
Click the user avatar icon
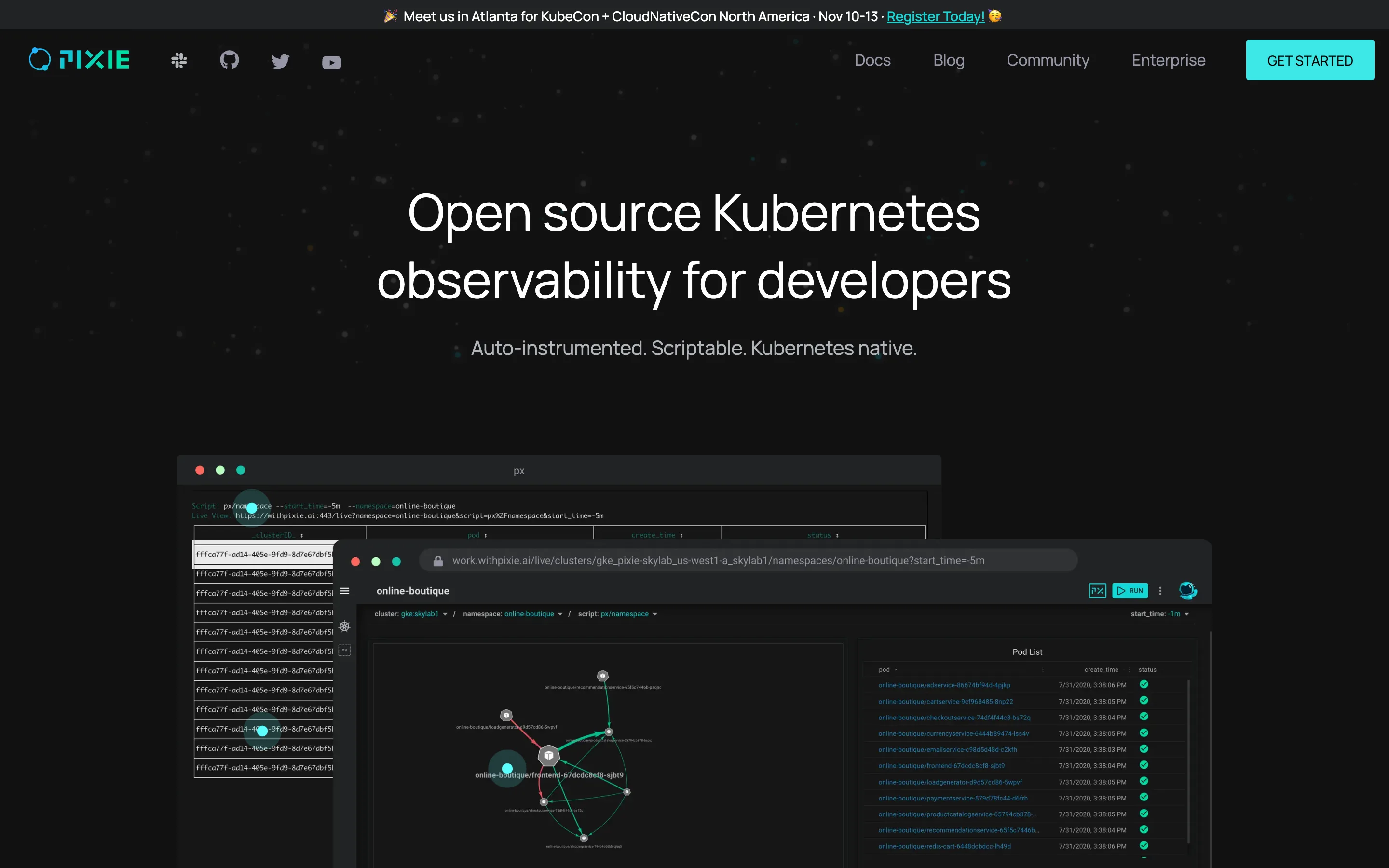click(x=1188, y=590)
